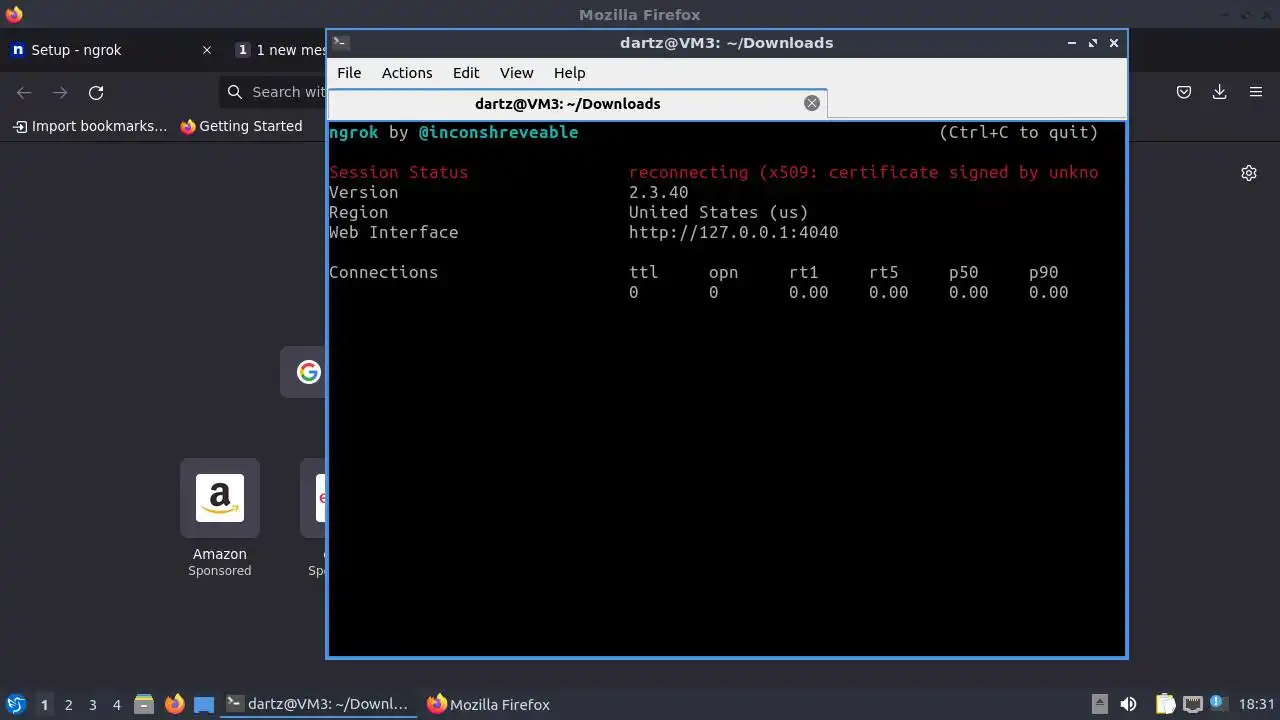
Task: Switch to workspace 1
Action: coord(44,704)
